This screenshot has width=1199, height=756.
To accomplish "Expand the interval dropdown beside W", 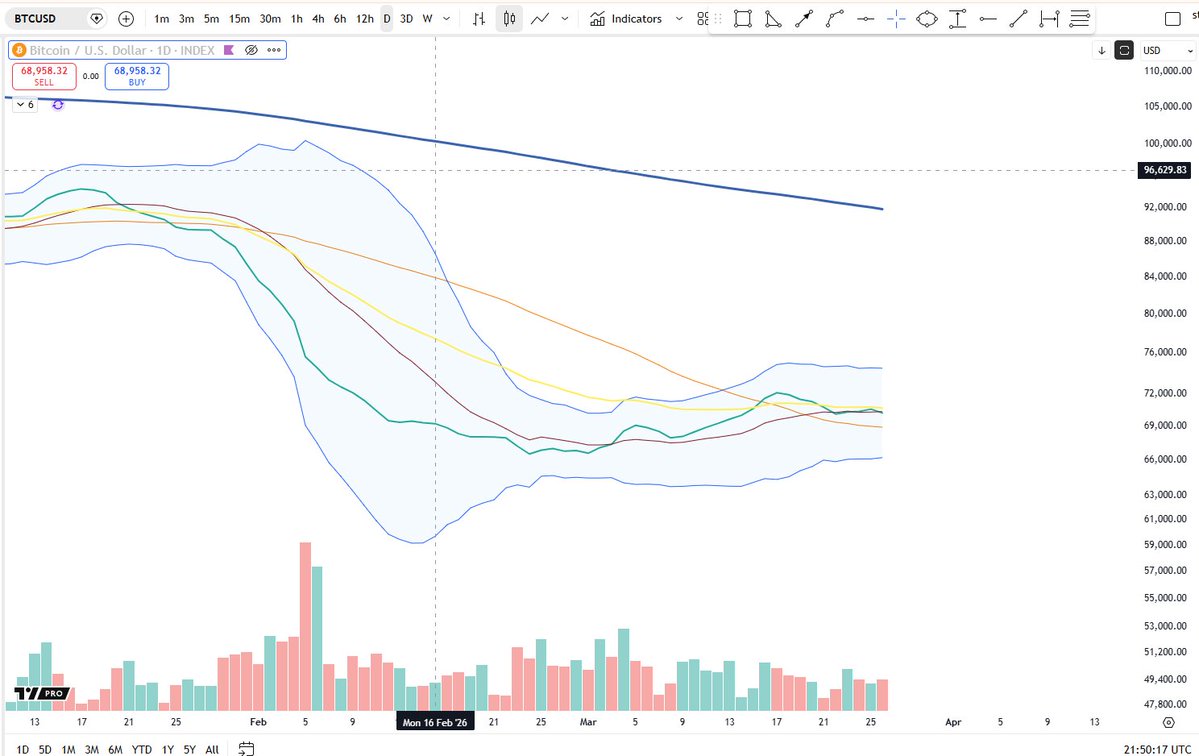I will coord(446,18).
